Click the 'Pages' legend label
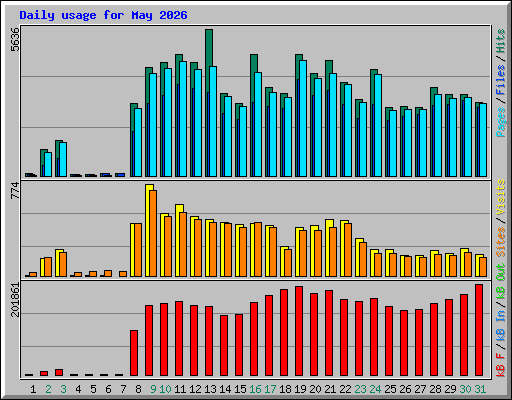Viewport: 512px width, 400px height. 501,122
